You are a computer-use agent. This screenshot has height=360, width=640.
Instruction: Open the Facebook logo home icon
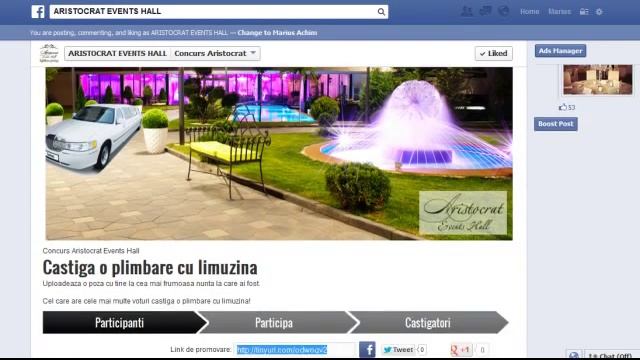(x=38, y=11)
